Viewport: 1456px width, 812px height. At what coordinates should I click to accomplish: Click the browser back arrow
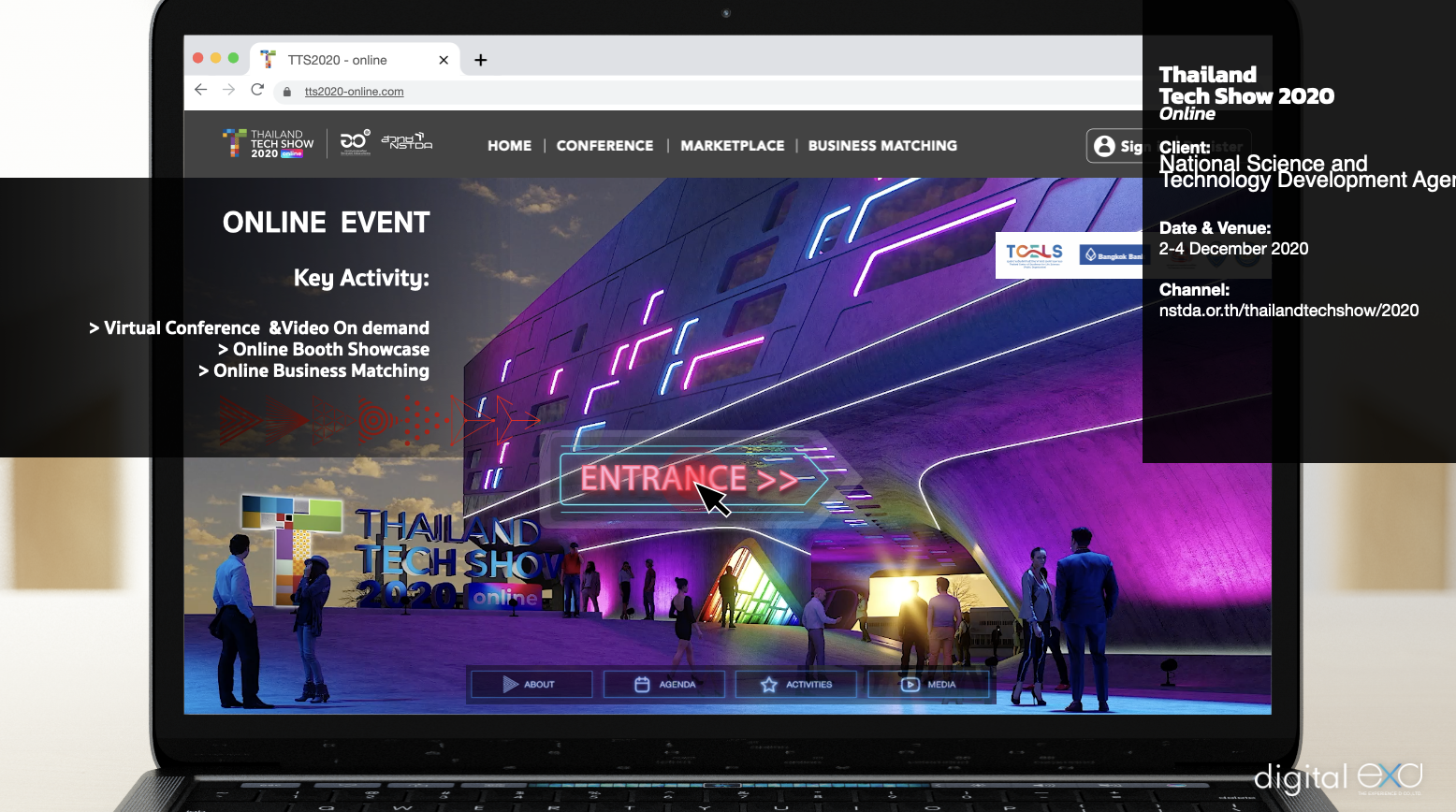[x=200, y=90]
